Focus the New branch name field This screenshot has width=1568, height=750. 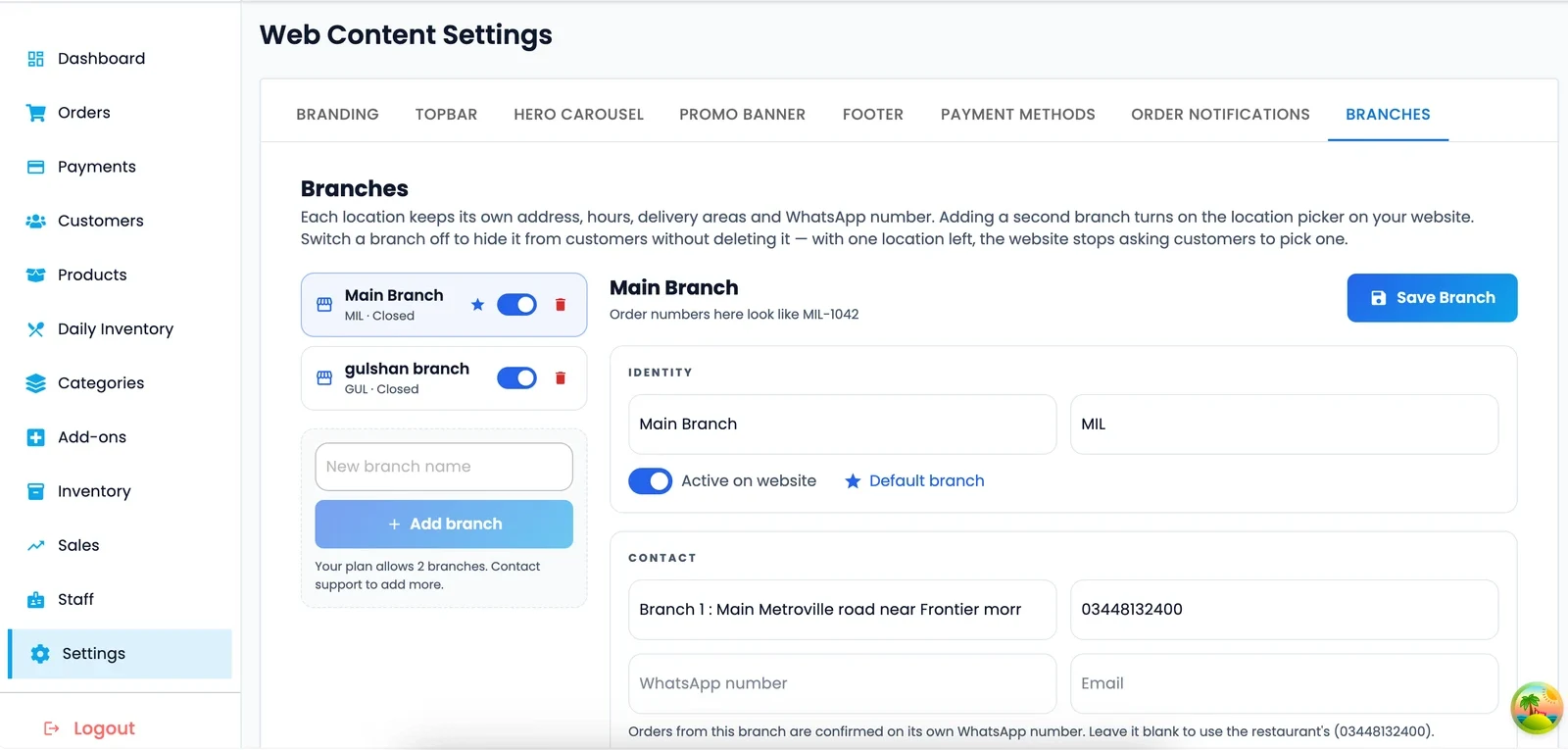444,467
